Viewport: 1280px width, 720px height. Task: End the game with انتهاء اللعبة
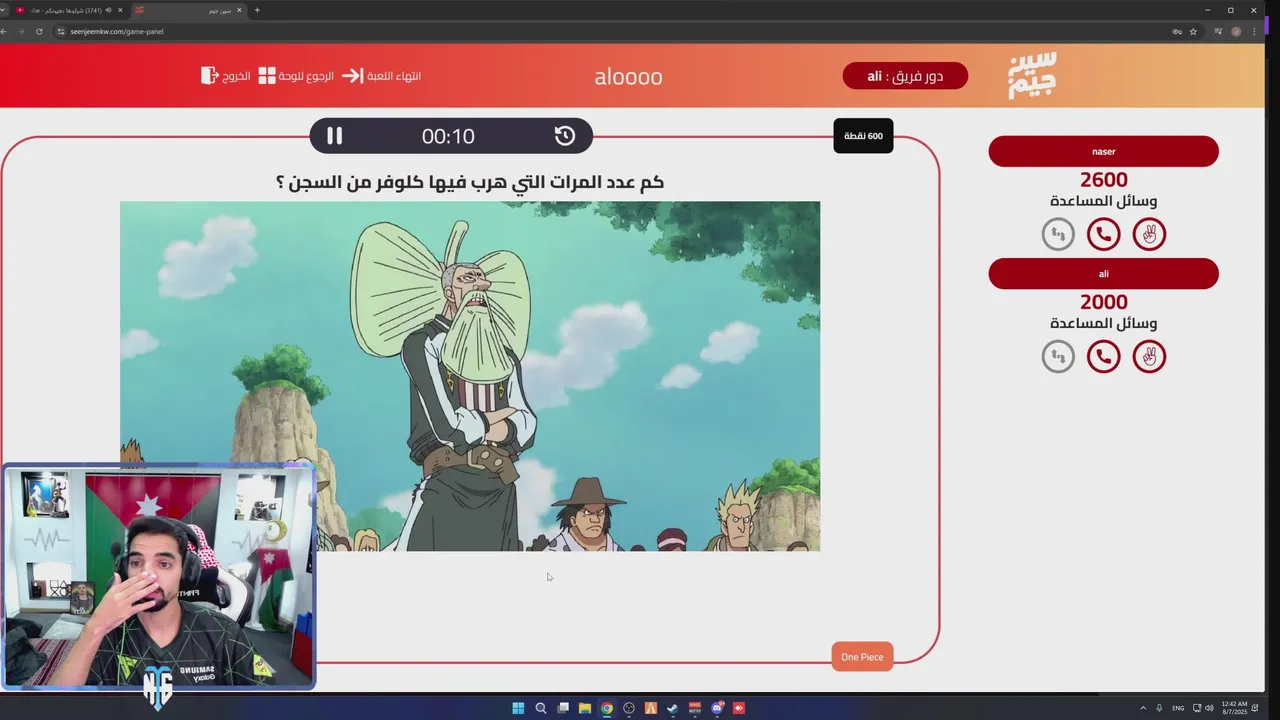[x=394, y=76]
